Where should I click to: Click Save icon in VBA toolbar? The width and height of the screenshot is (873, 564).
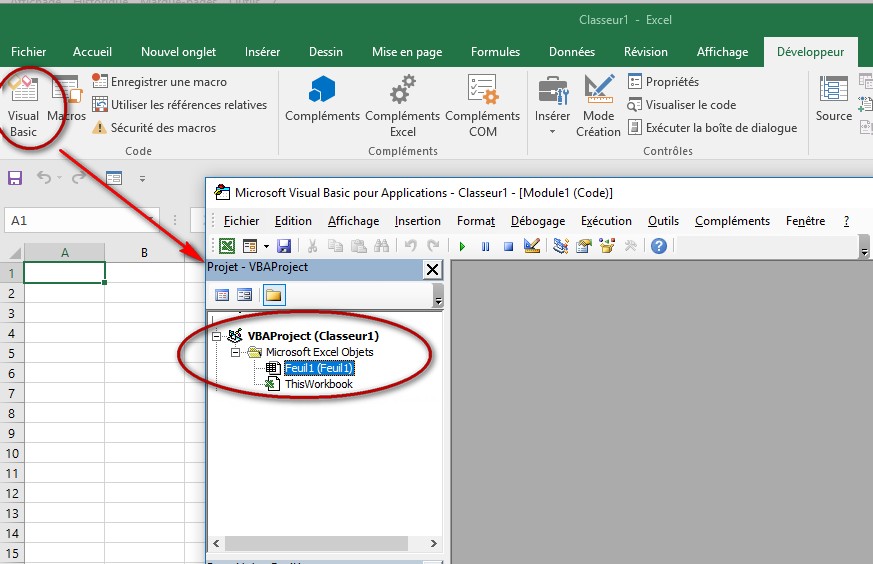coord(284,246)
